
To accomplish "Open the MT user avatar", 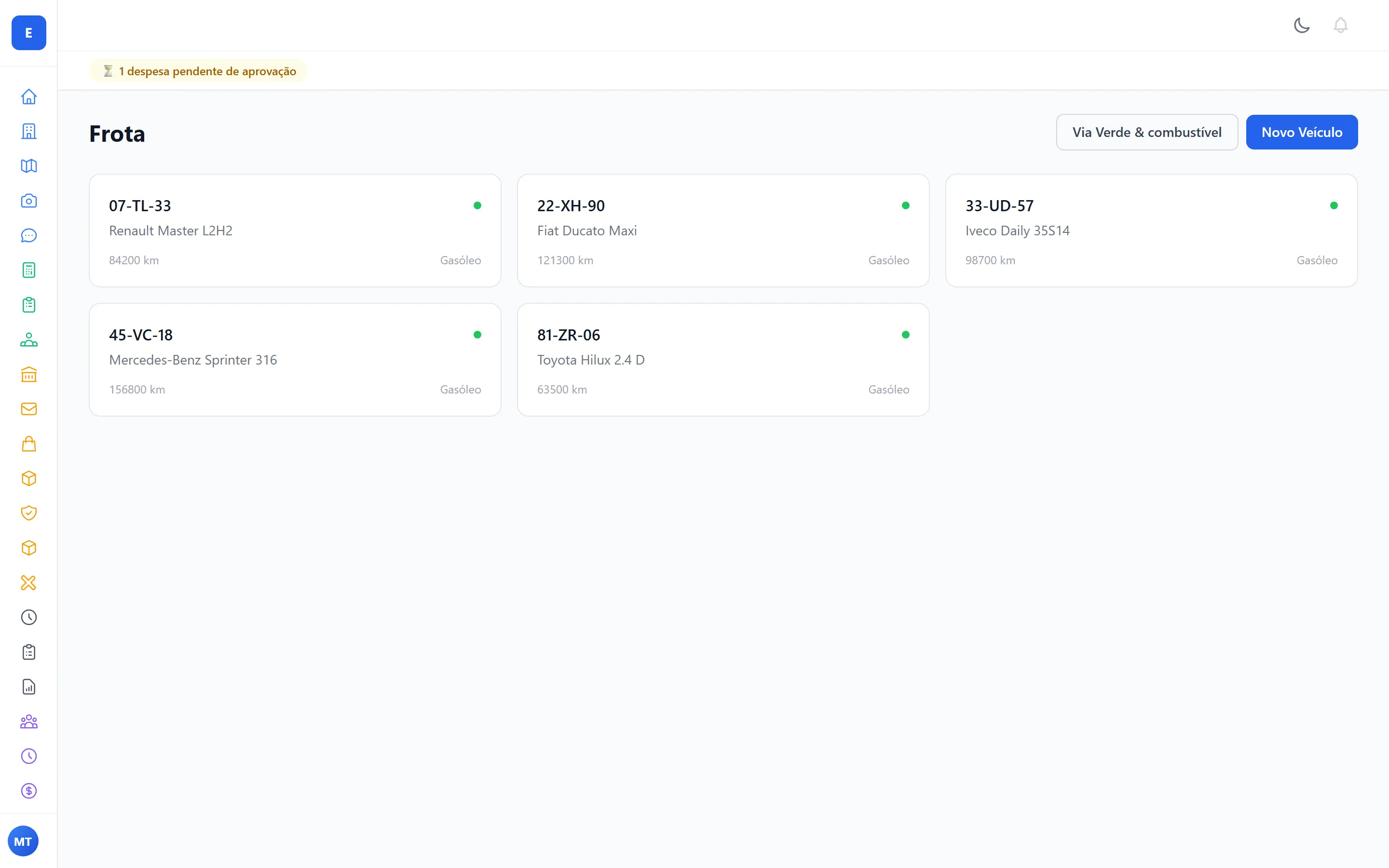I will click(23, 841).
